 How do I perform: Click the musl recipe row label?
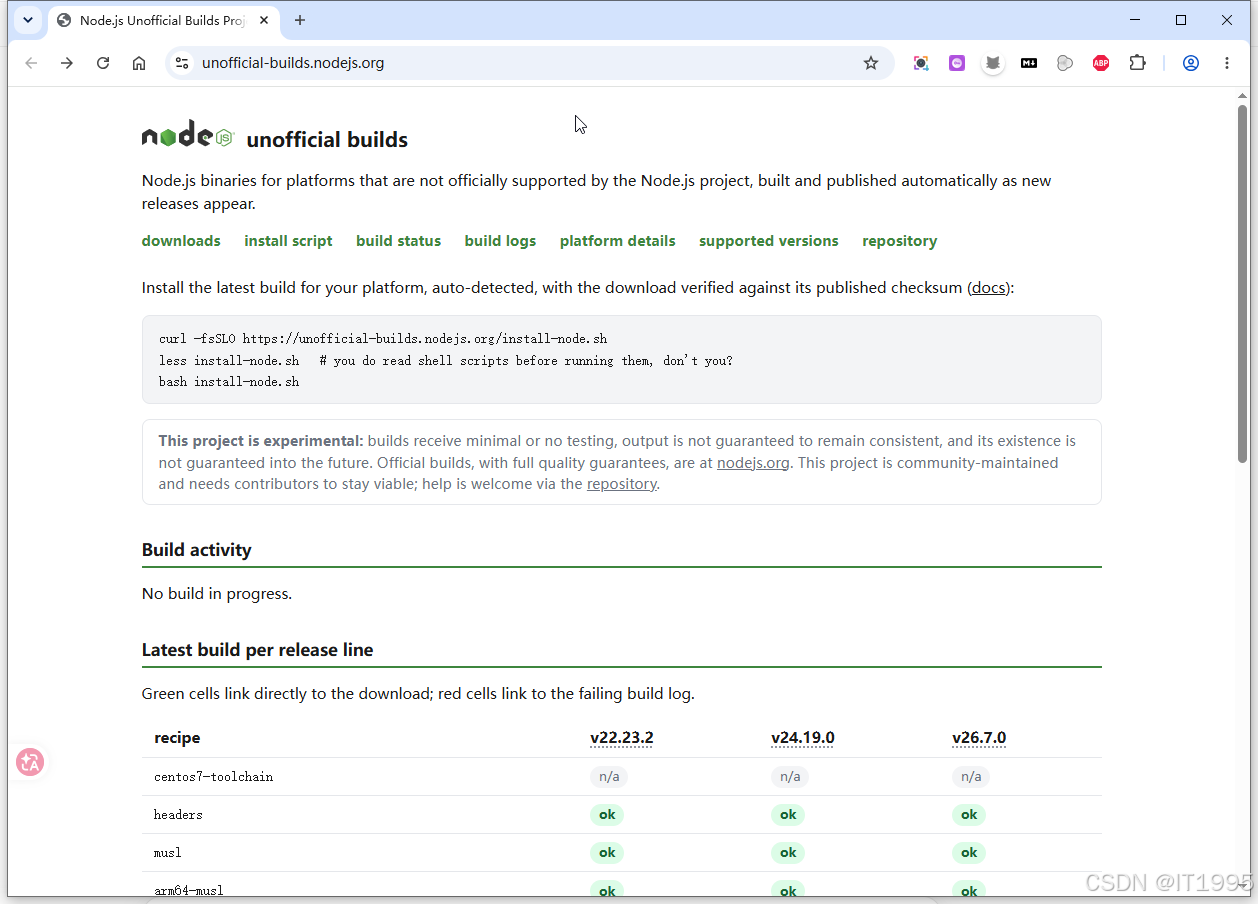(168, 853)
